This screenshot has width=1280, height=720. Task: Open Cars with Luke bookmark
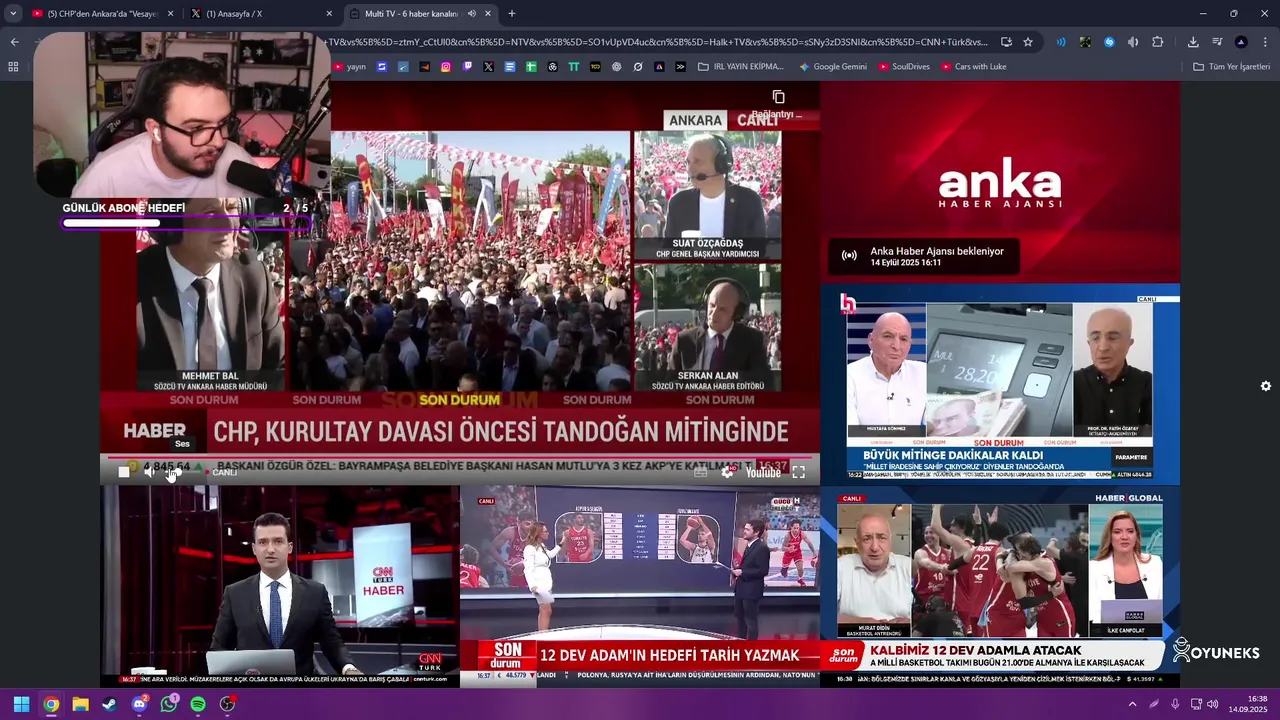click(x=973, y=67)
